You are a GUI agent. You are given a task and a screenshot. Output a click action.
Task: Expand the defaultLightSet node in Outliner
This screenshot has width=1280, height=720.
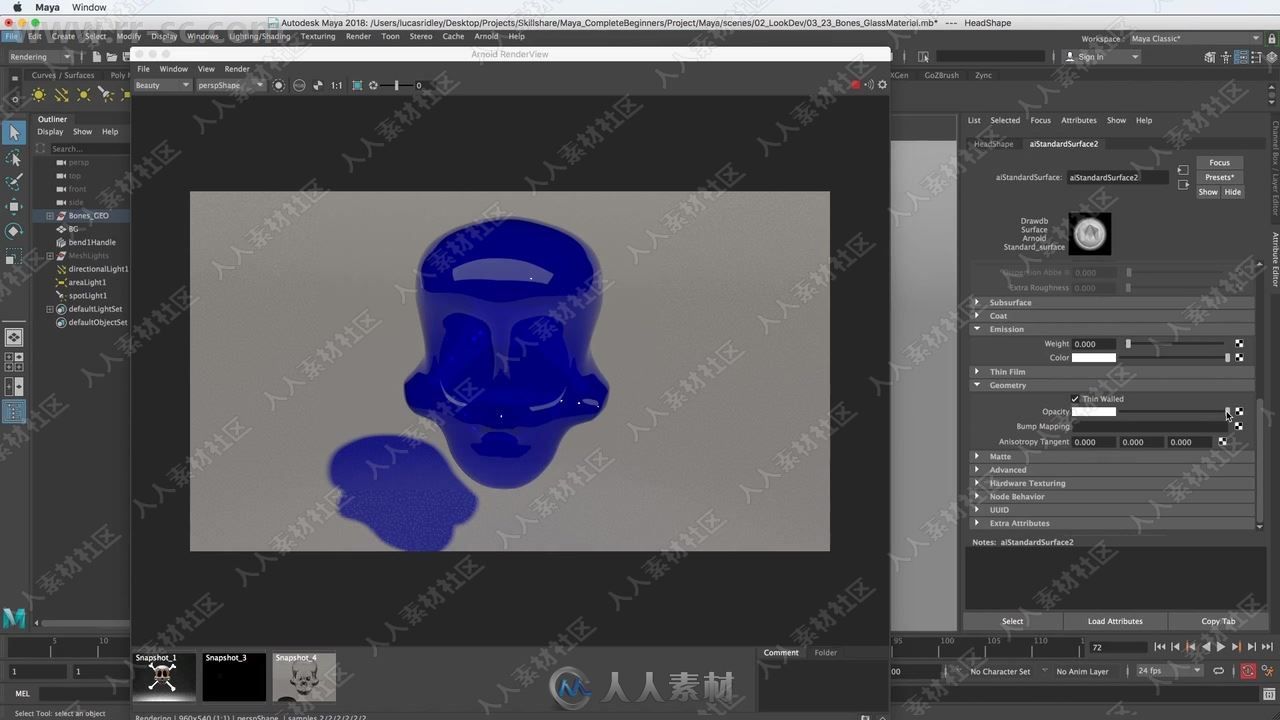pyautogui.click(x=50, y=309)
